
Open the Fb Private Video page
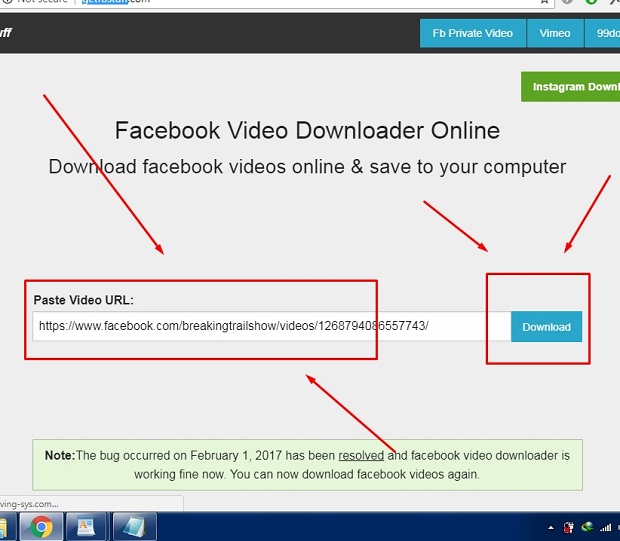click(x=473, y=33)
